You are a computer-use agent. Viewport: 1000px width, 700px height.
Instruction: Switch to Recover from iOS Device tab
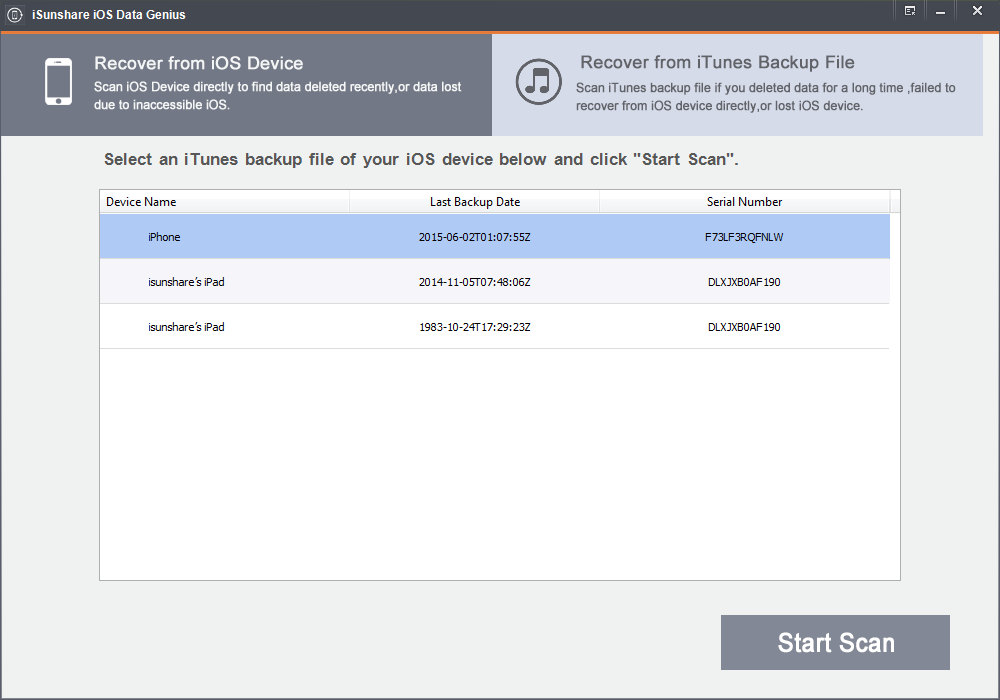click(x=246, y=85)
